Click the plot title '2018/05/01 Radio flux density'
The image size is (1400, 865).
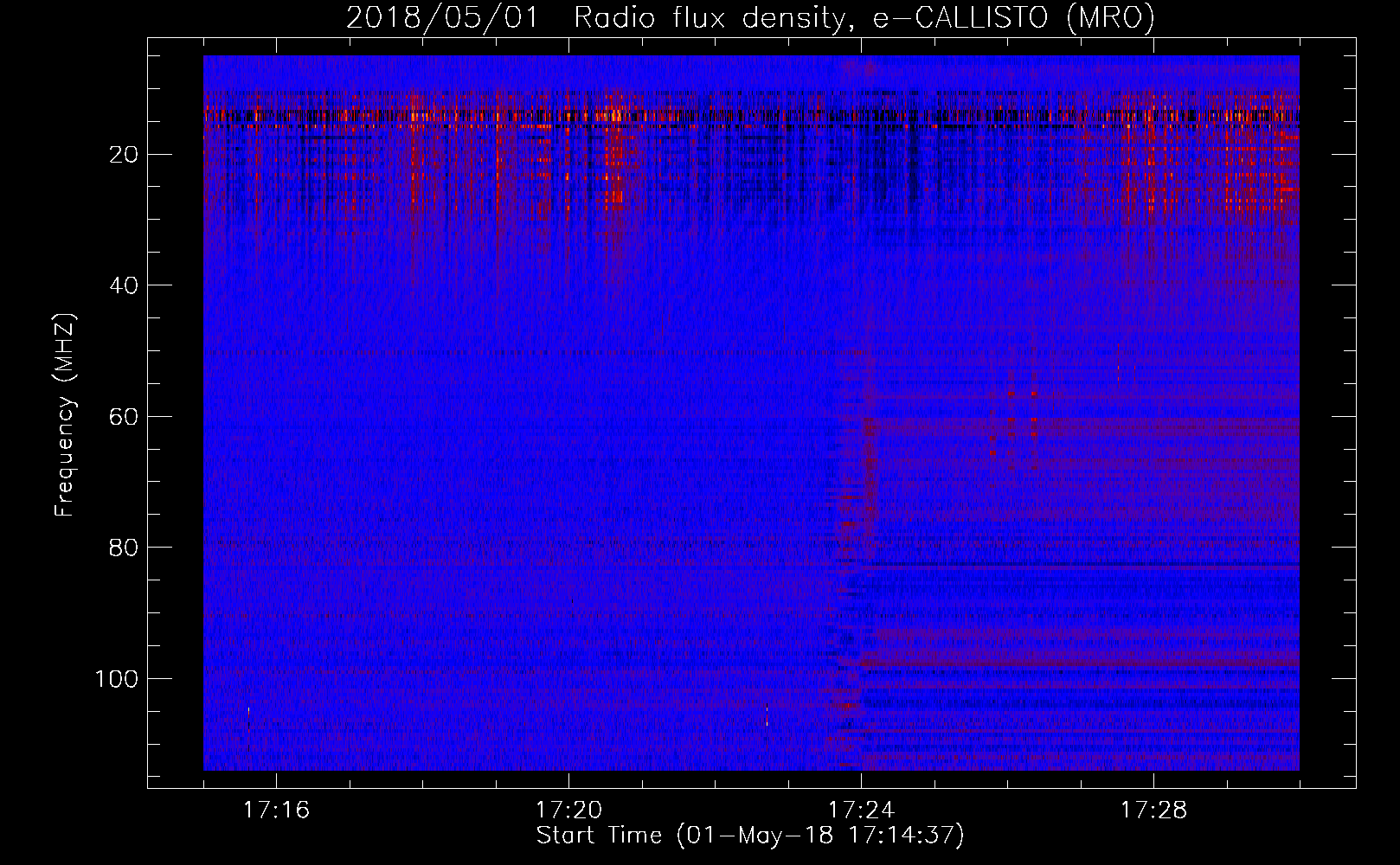point(750,17)
